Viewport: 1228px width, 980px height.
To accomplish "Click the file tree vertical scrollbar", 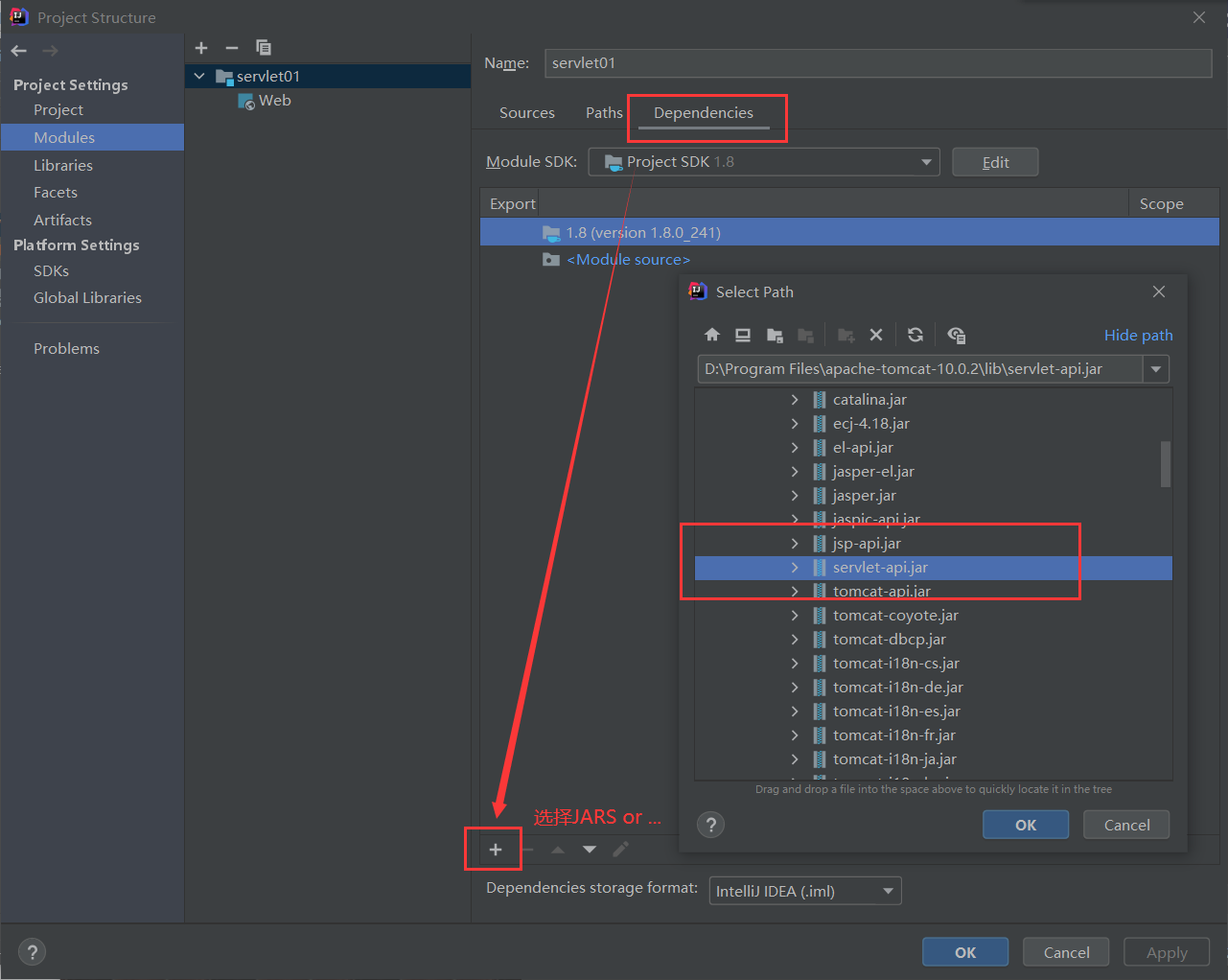I will (1166, 464).
